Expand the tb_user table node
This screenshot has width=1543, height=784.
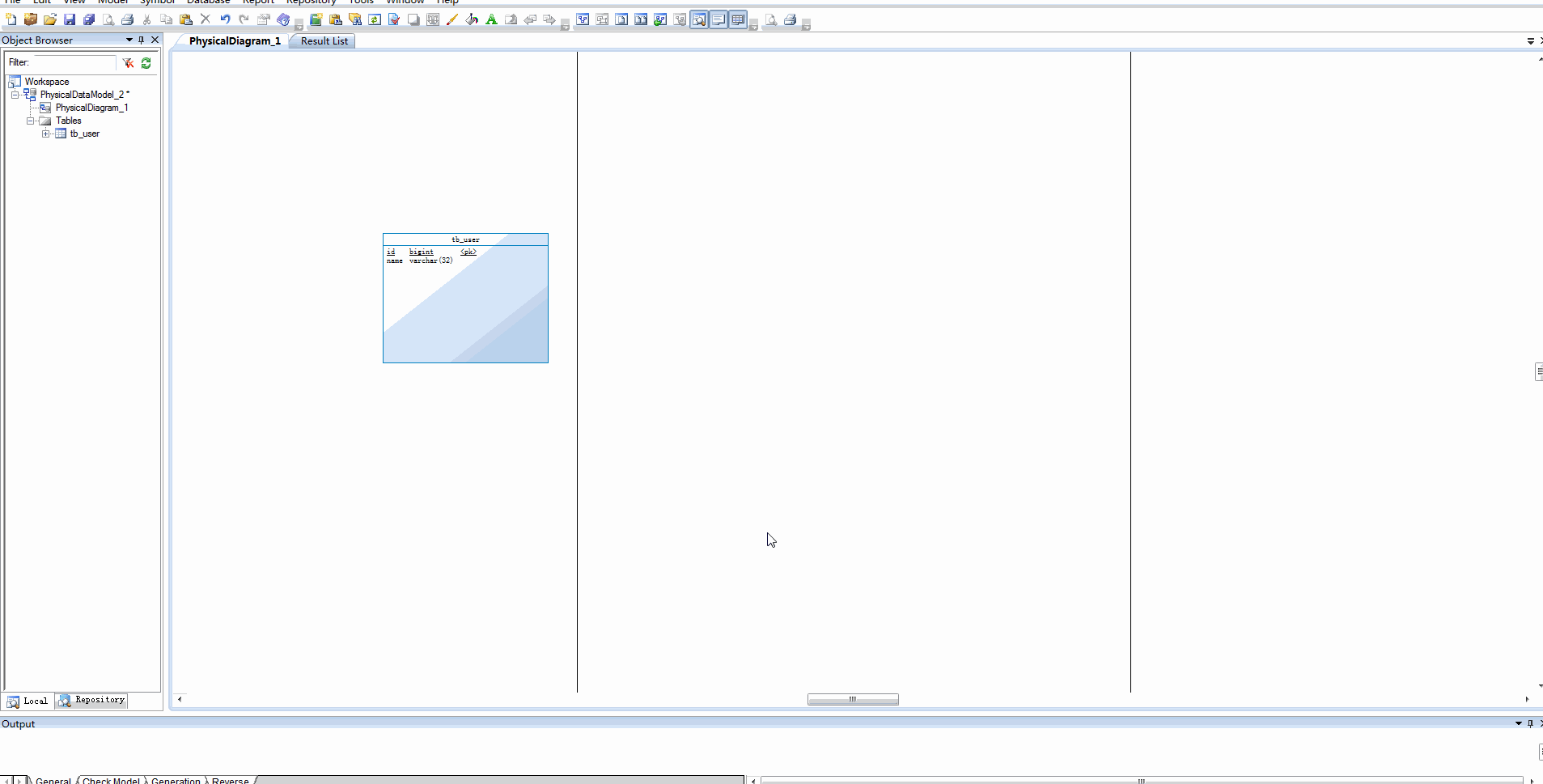tap(46, 133)
